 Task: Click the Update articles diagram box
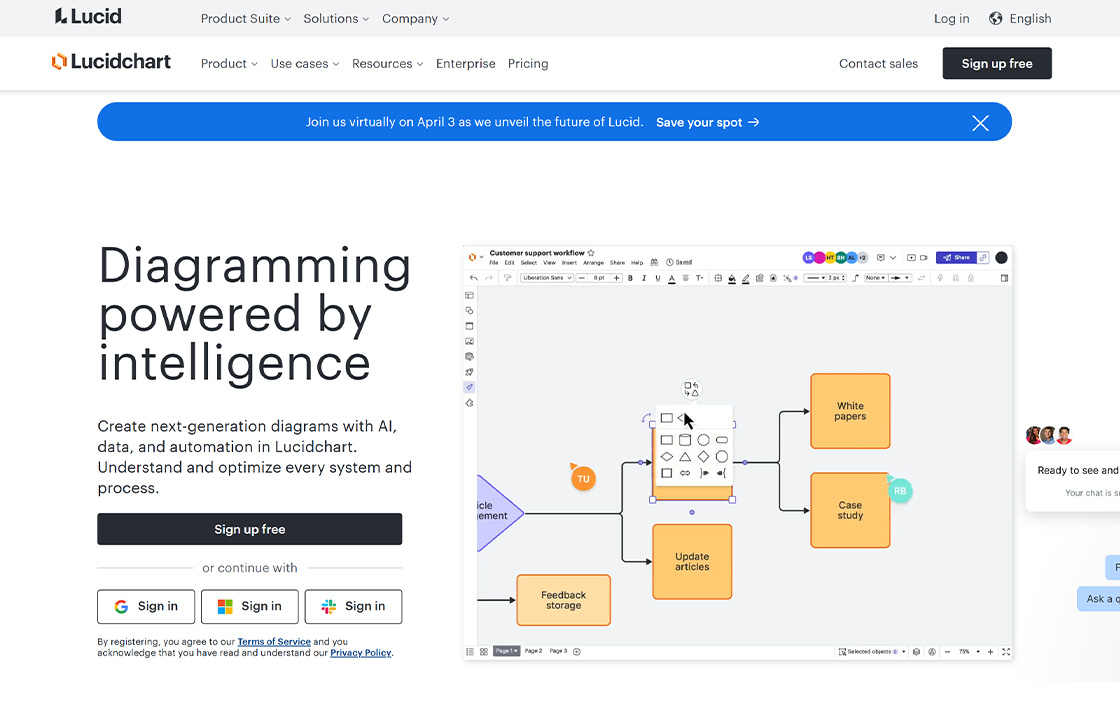point(692,561)
